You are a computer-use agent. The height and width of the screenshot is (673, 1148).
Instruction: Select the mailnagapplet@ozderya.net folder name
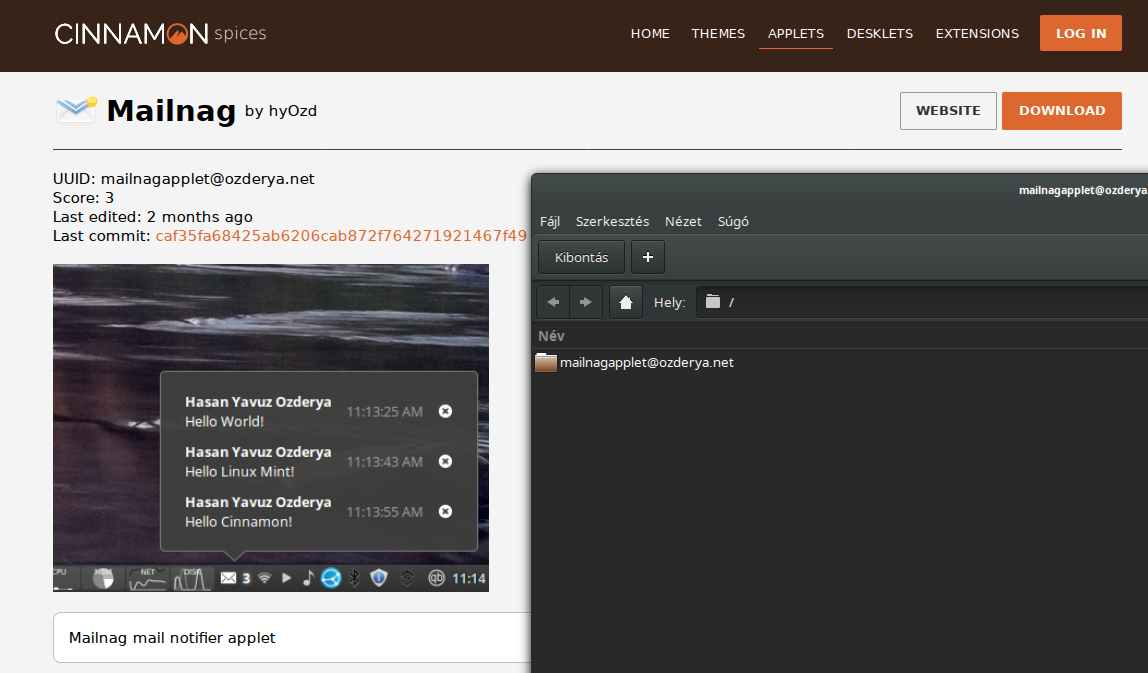point(646,362)
